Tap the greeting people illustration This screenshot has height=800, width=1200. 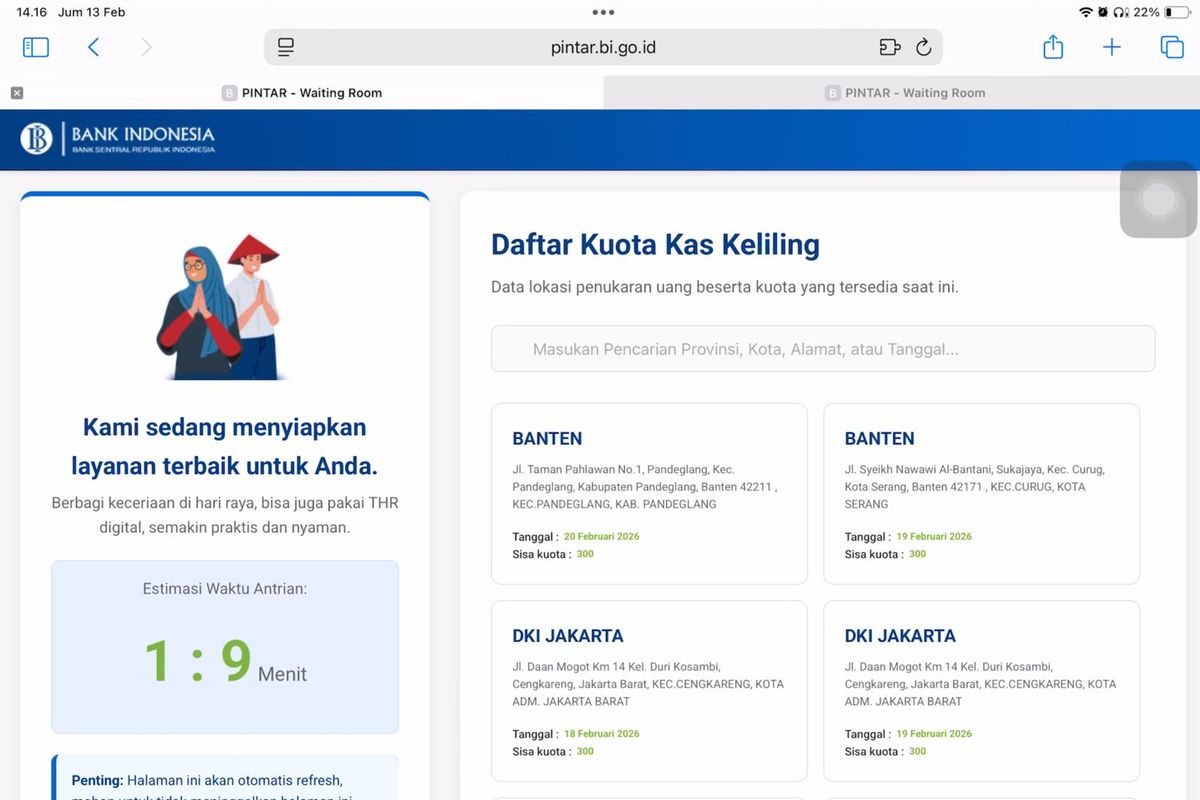tap(222, 307)
